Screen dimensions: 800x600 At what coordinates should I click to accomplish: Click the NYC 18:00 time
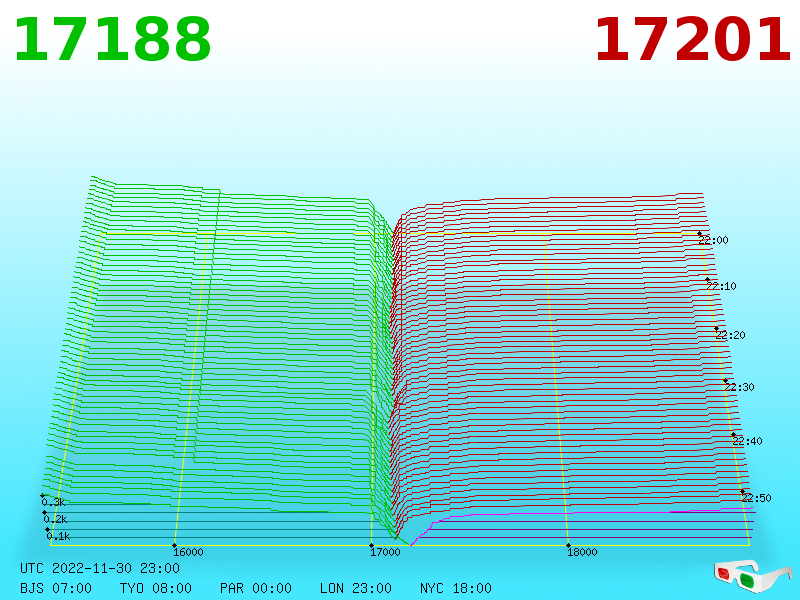pos(456,588)
